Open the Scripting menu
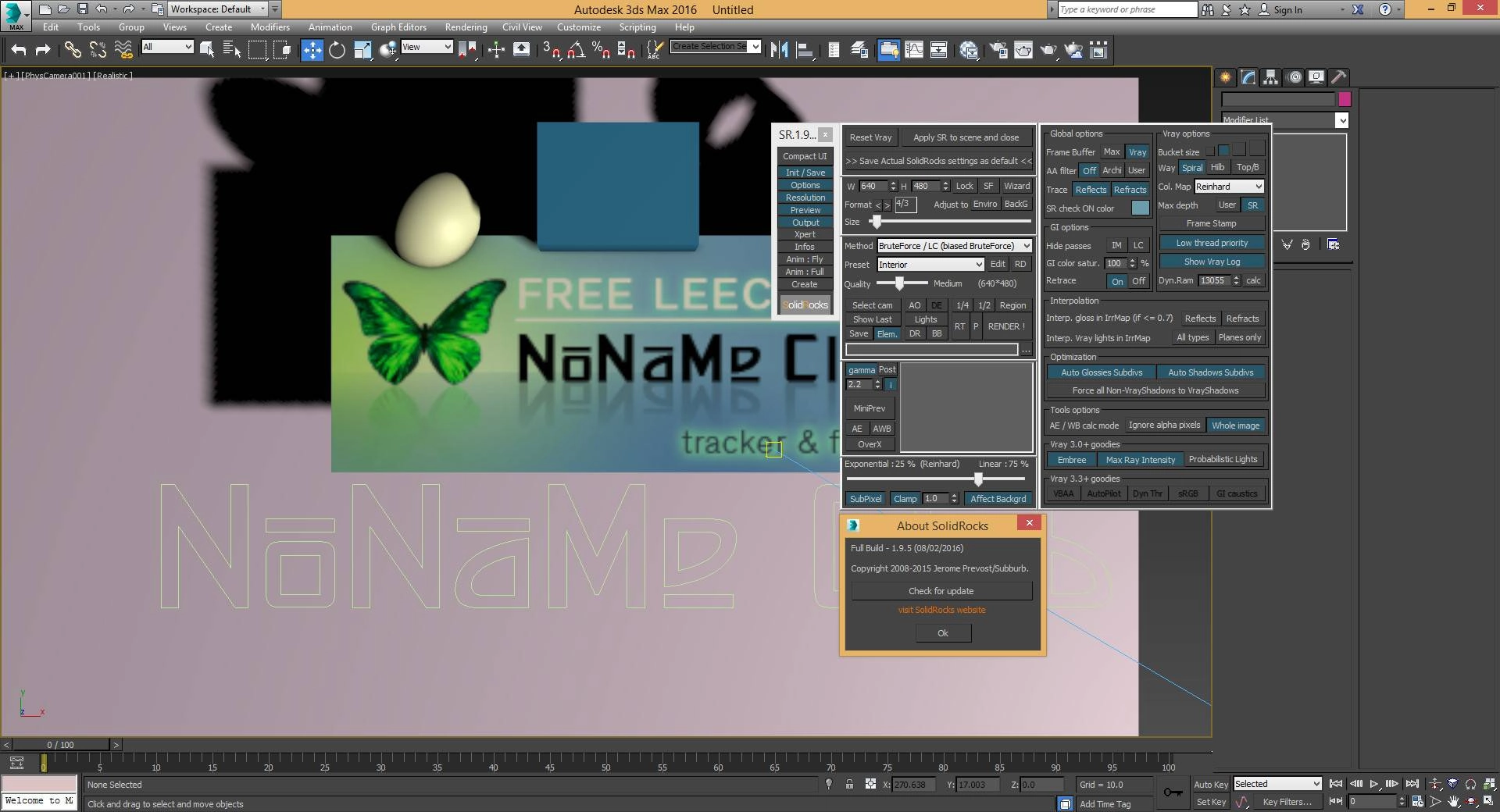1500x812 pixels. (637, 27)
